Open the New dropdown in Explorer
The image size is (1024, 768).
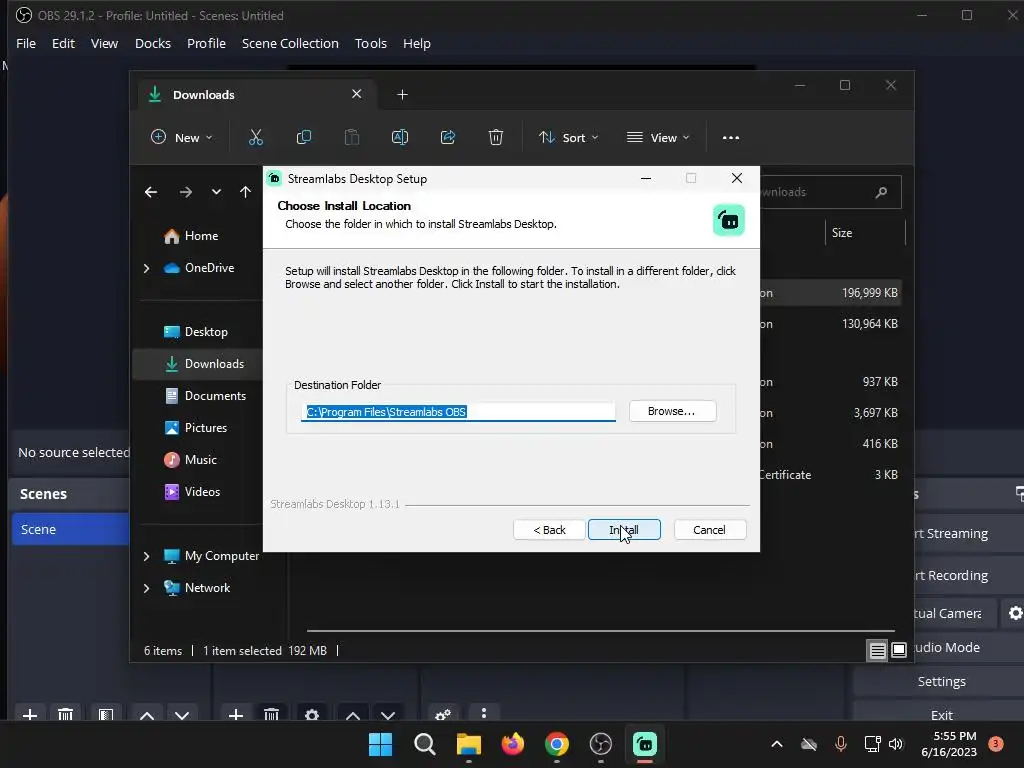tap(182, 137)
